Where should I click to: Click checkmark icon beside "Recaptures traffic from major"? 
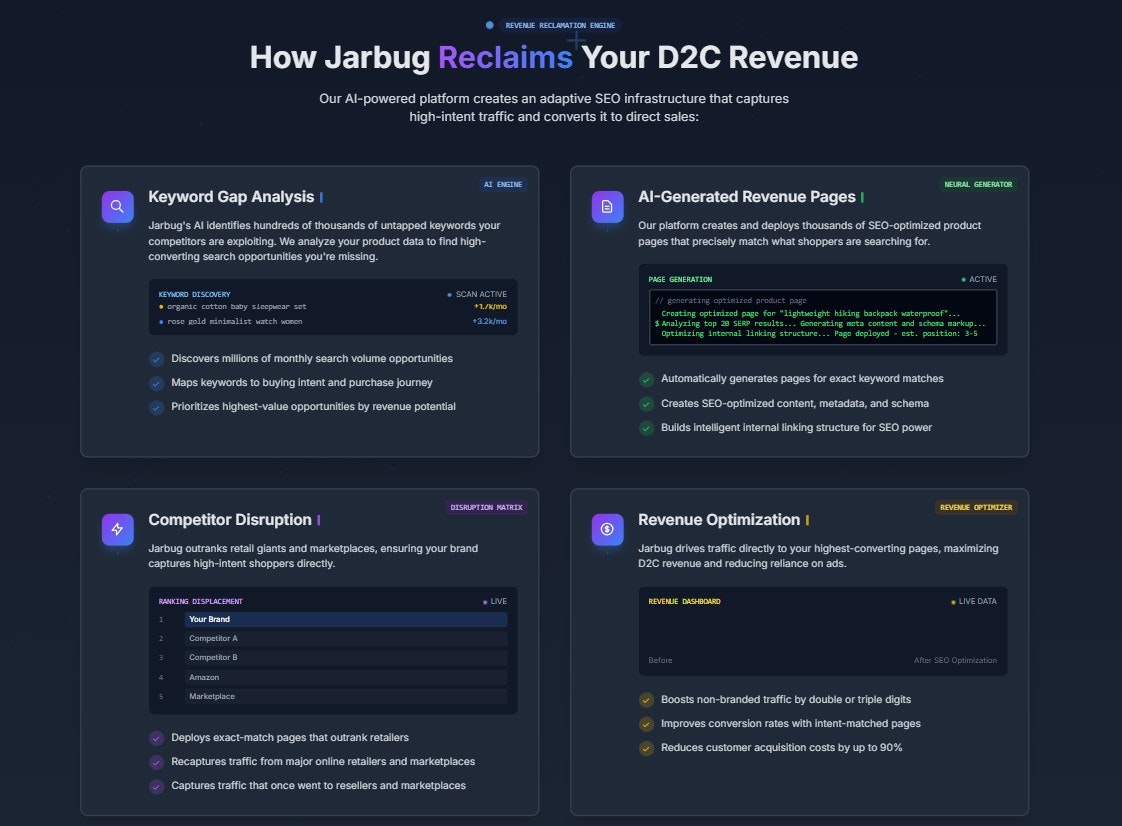click(x=156, y=762)
